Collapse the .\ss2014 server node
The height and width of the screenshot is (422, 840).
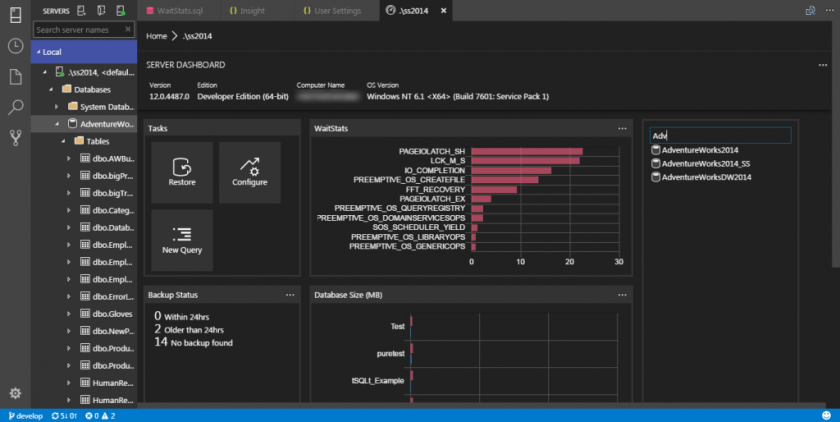coord(44,72)
